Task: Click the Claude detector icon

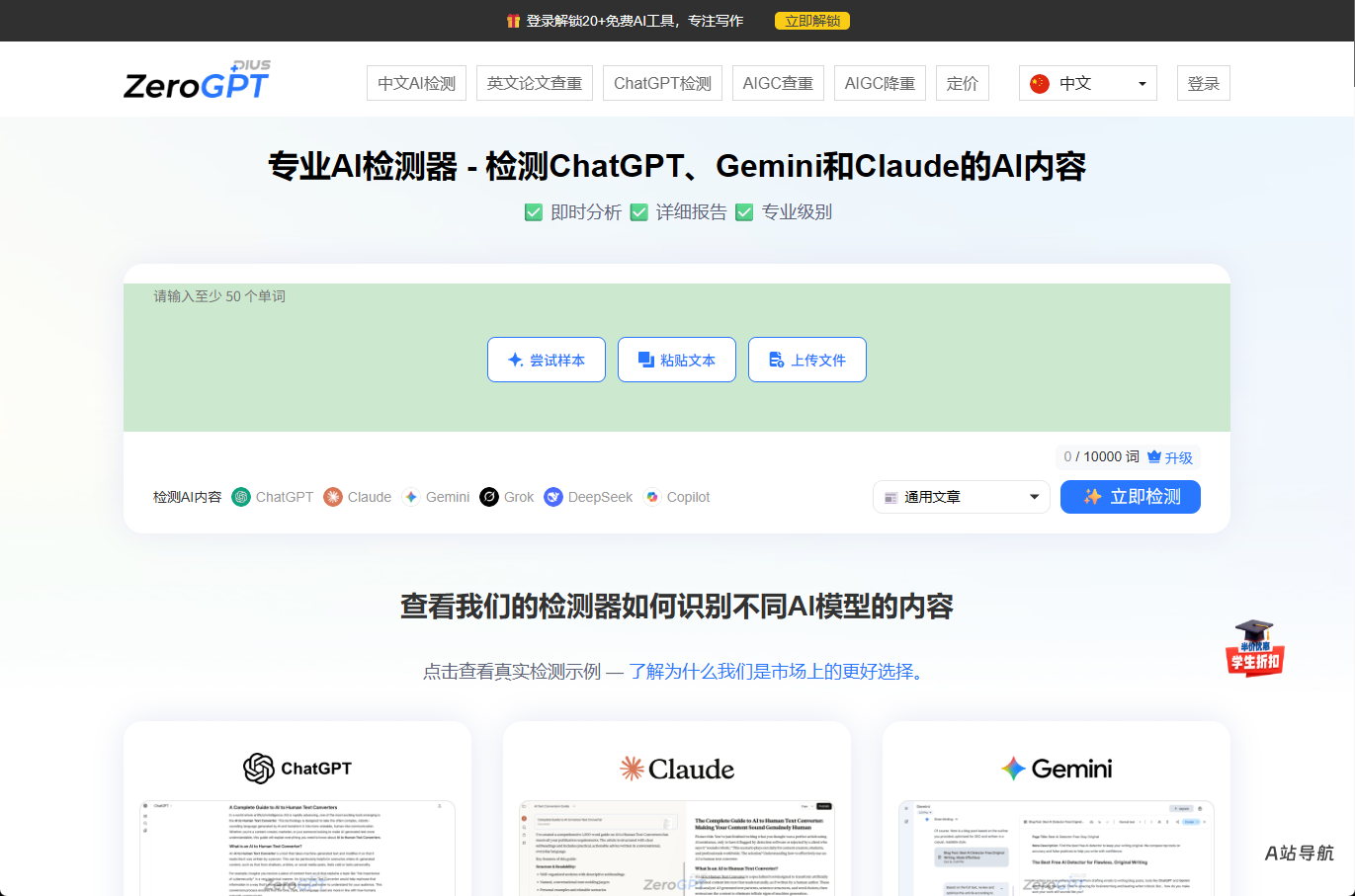Action: point(333,497)
